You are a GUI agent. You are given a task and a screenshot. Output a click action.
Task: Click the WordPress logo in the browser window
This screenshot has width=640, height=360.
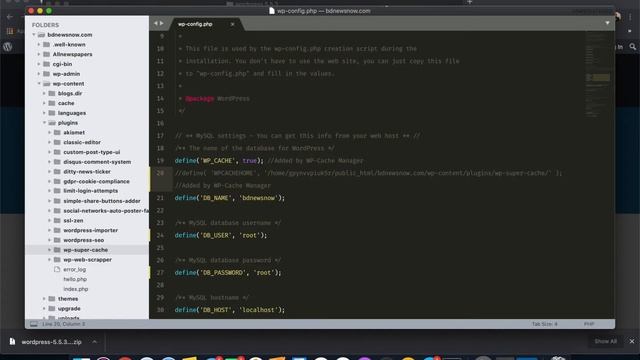coord(8,47)
